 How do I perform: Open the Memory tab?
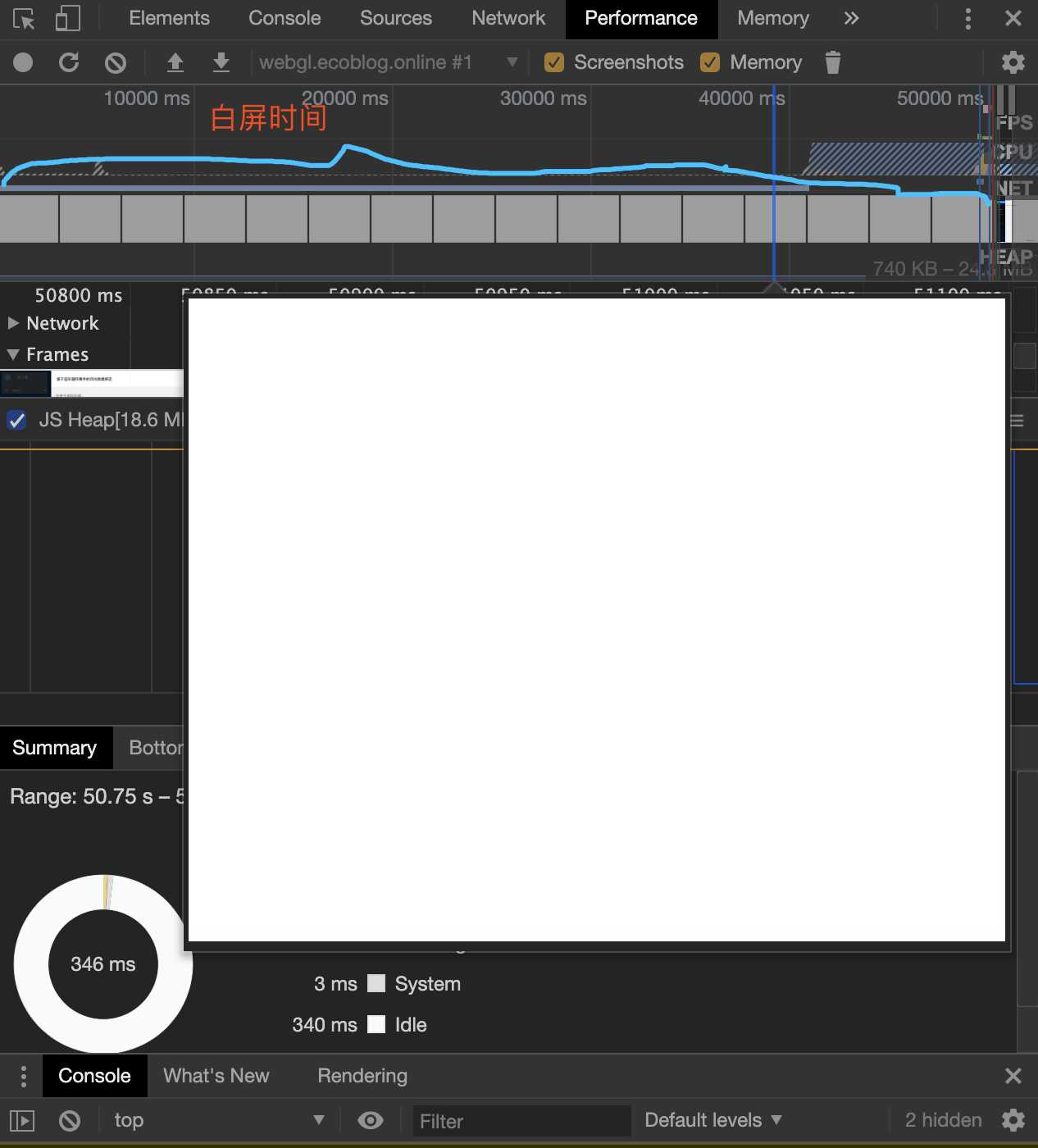[x=773, y=18]
